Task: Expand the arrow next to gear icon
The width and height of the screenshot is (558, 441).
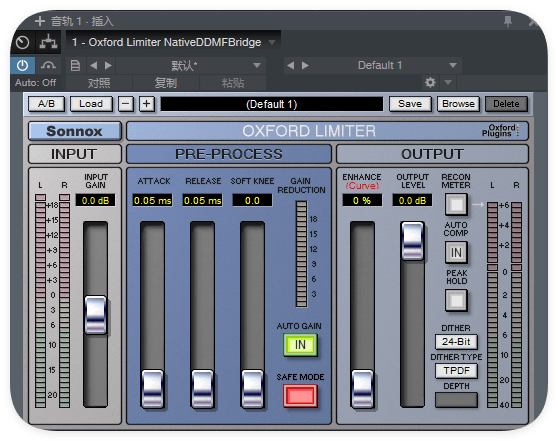Action: (x=448, y=83)
